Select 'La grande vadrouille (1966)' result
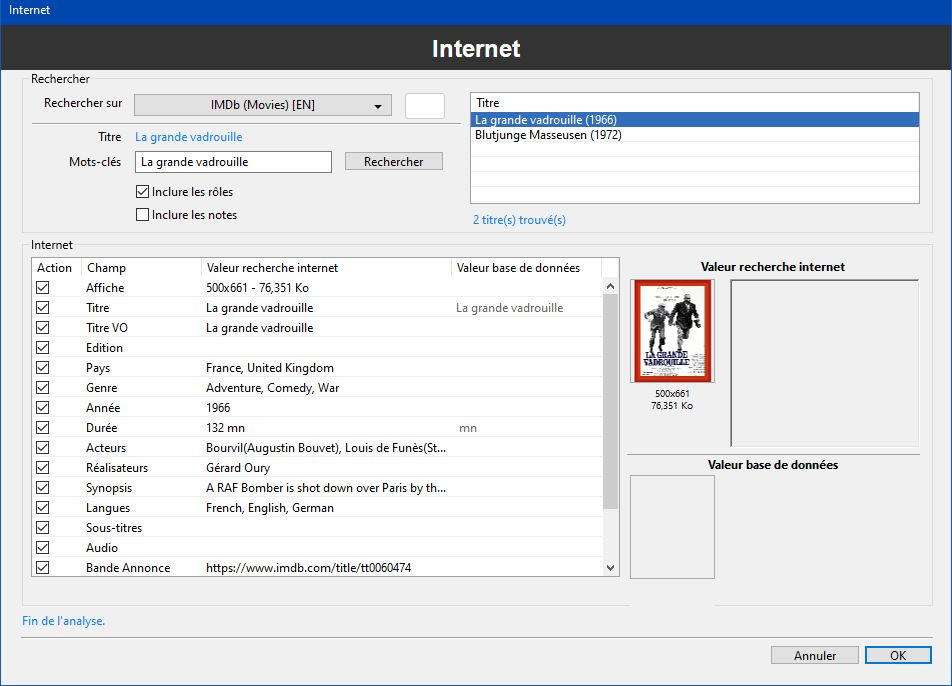Image resolution: width=952 pixels, height=686 pixels. coord(694,120)
